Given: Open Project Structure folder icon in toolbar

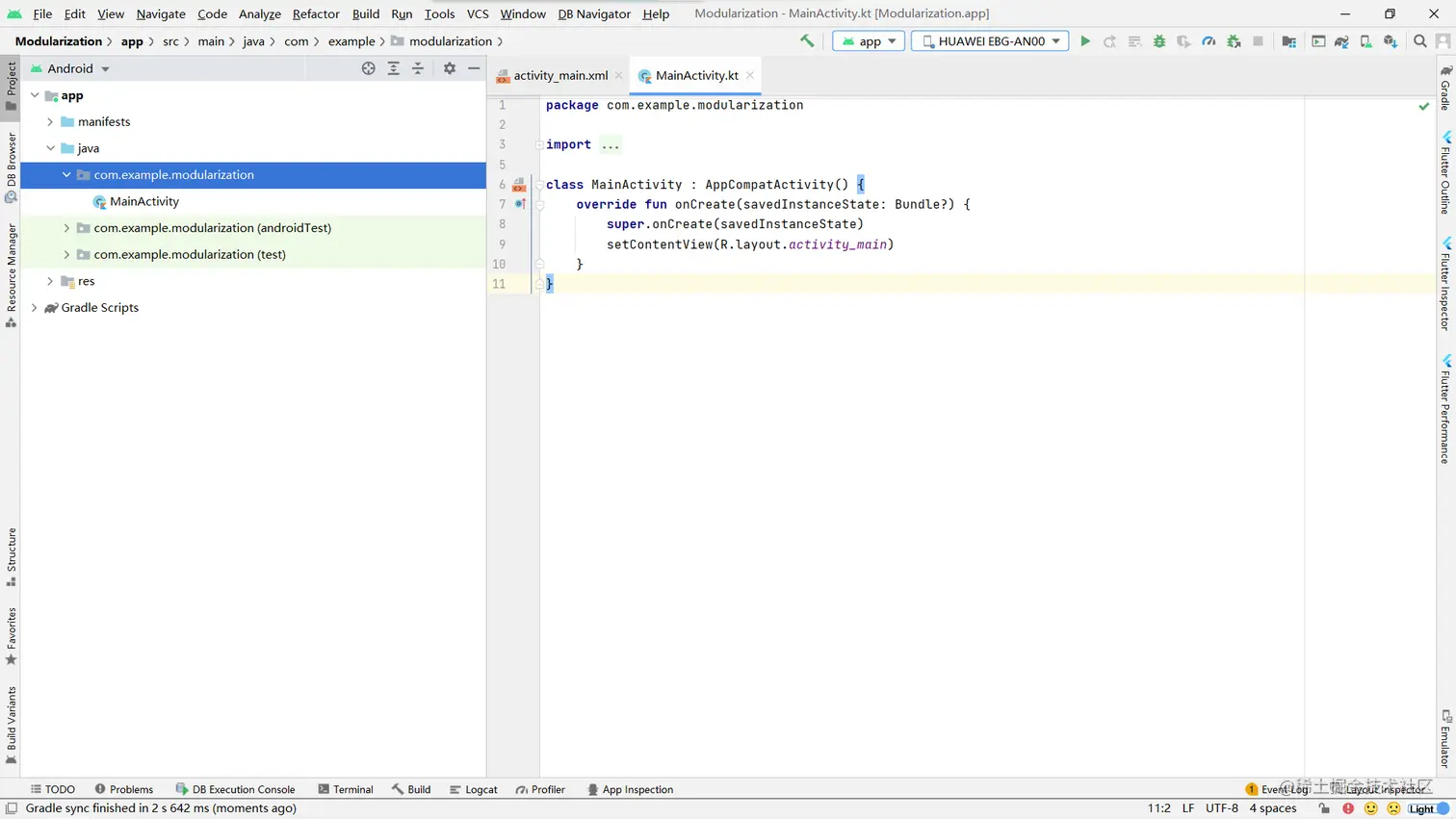Looking at the screenshot, I should (x=1288, y=41).
